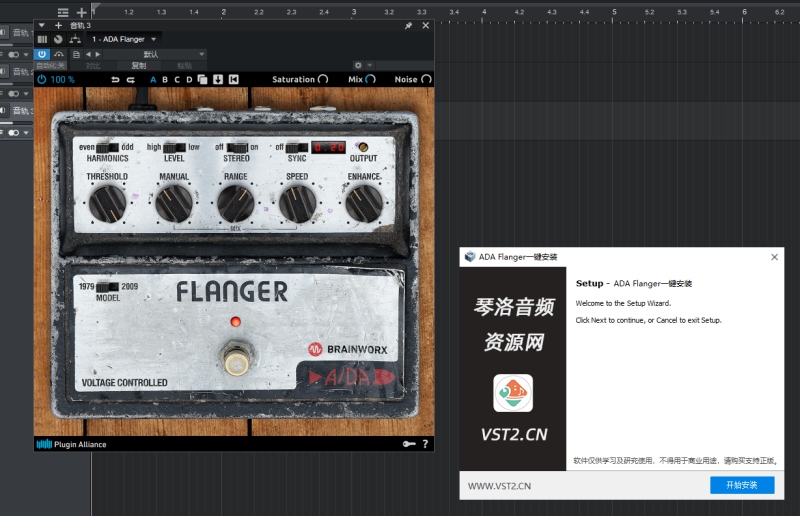Open the key license icon in the bottom bar
The width and height of the screenshot is (800, 516).
[x=409, y=444]
